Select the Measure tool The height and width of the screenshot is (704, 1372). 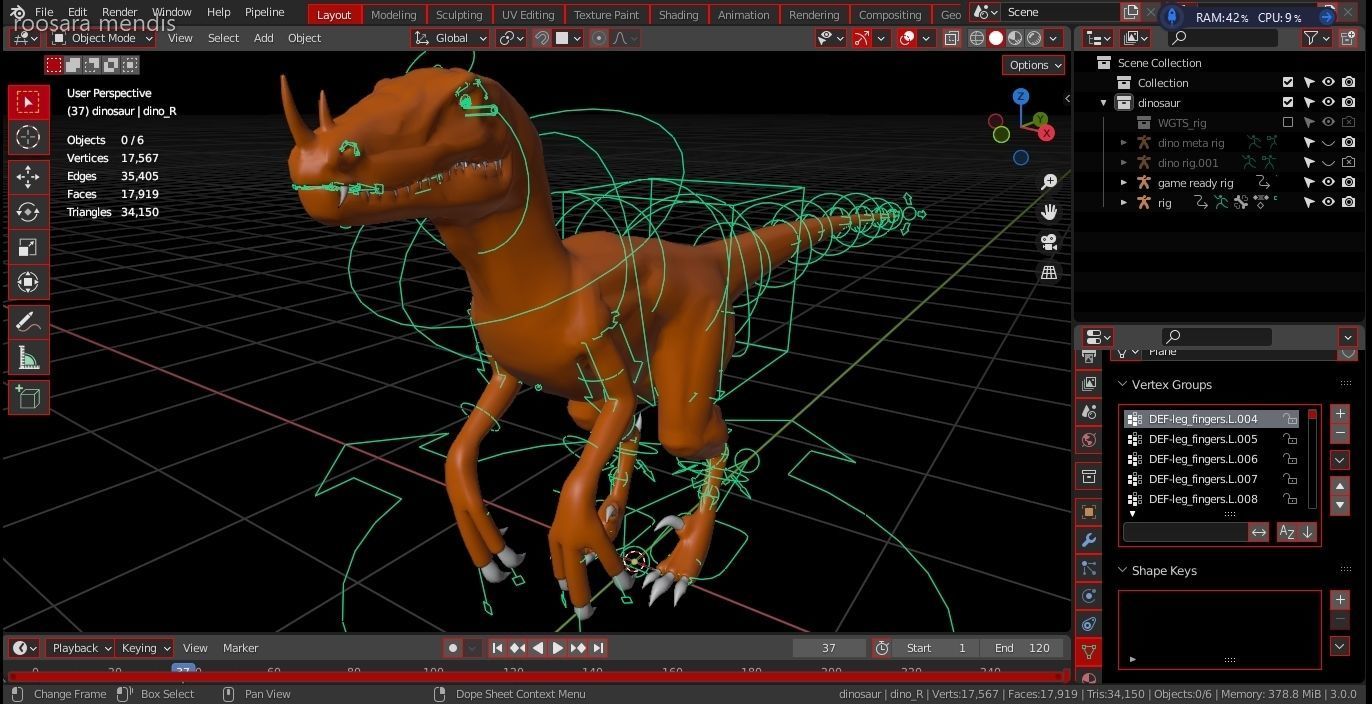point(28,357)
